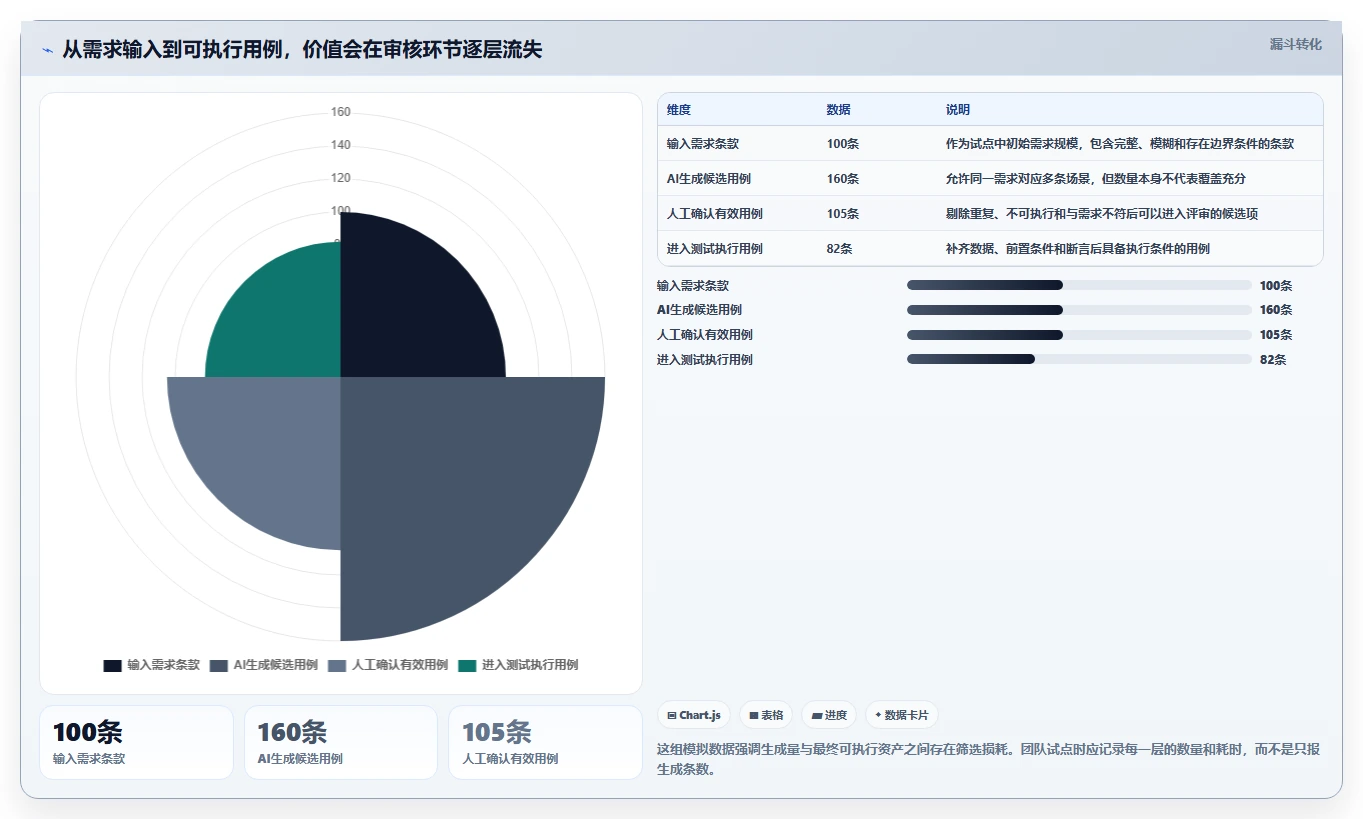Click the 100条 cell in the table
The height and width of the screenshot is (819, 1363).
[x=843, y=143]
